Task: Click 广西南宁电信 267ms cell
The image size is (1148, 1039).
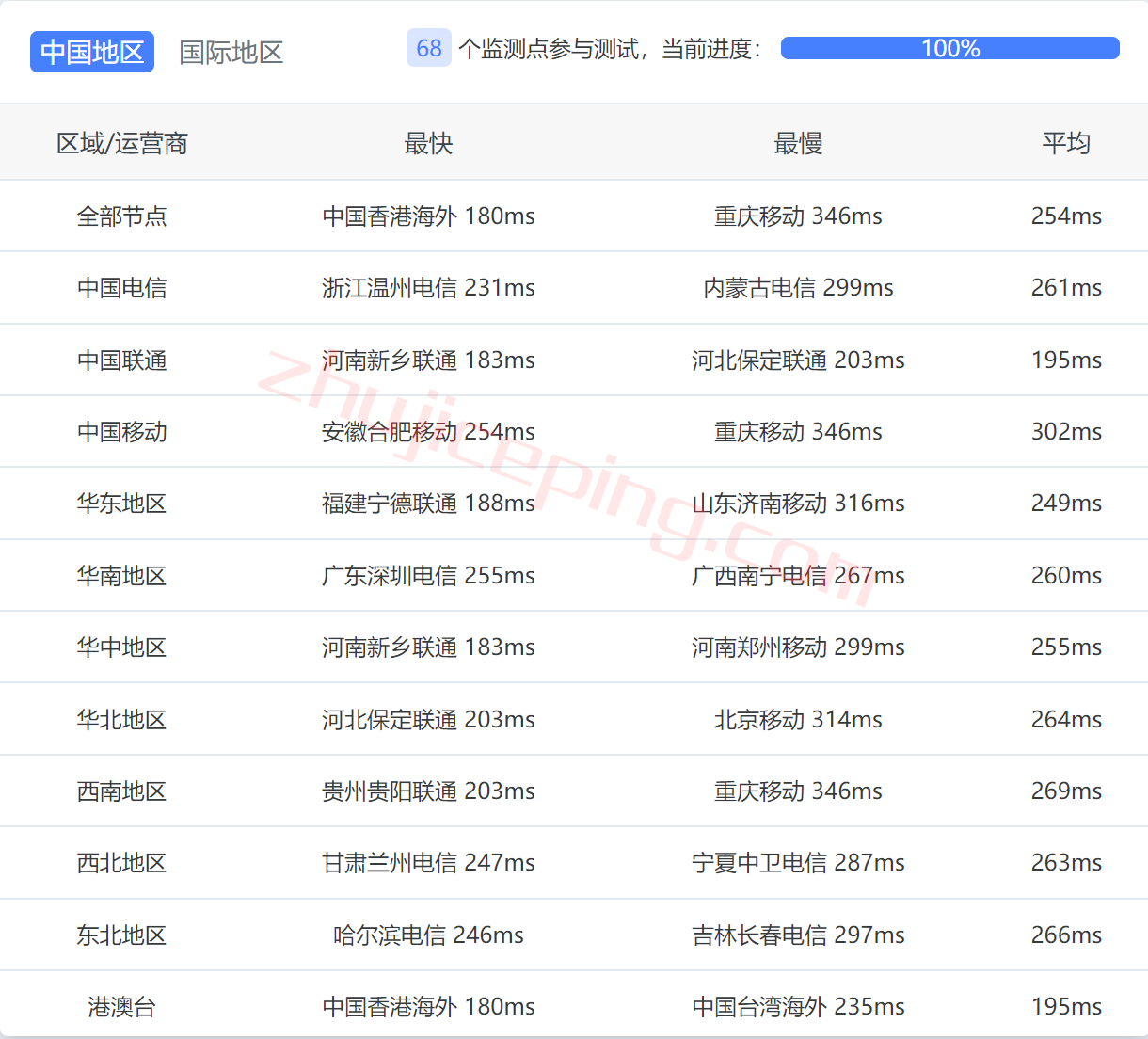Action: click(798, 576)
